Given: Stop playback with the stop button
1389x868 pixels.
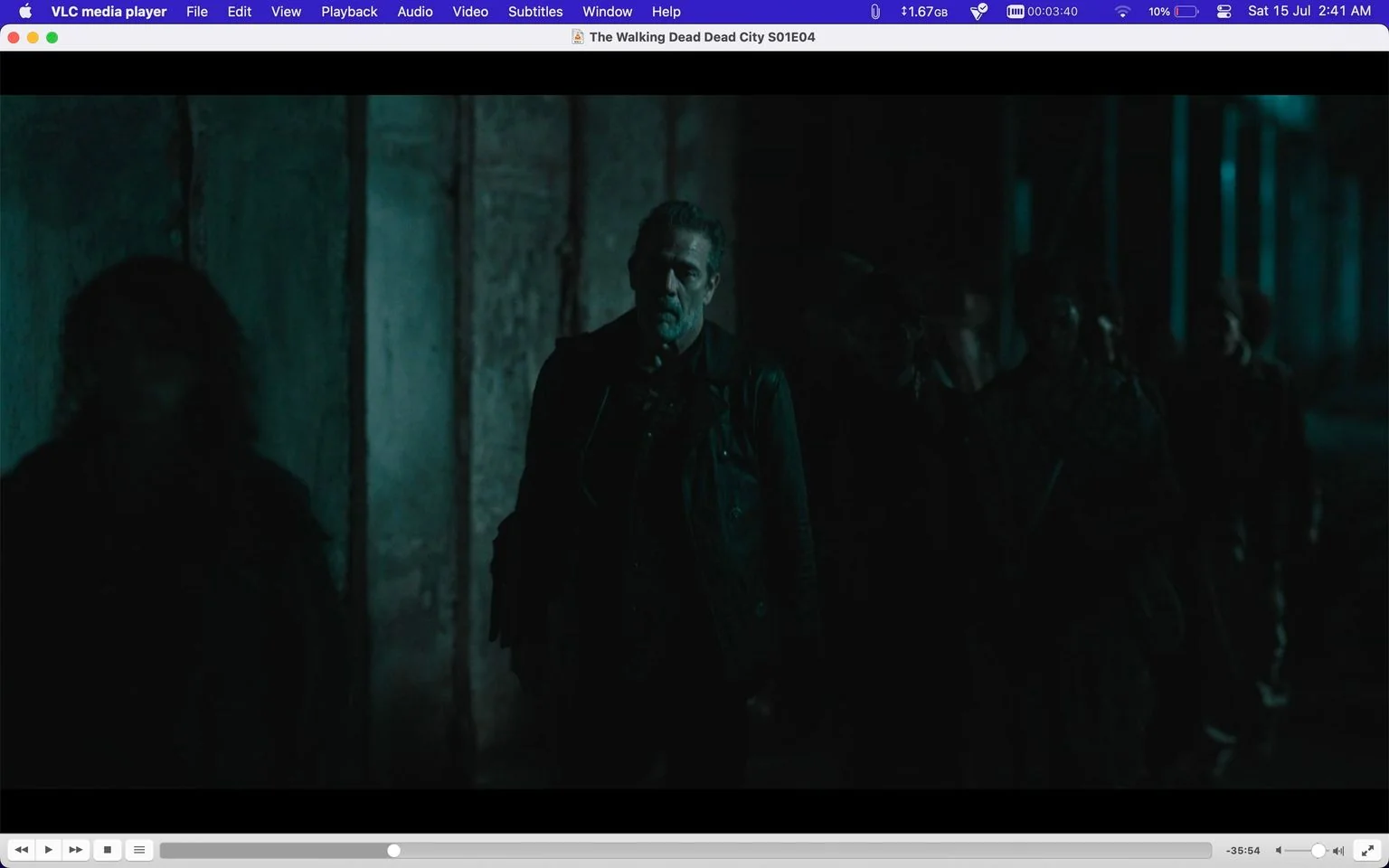Looking at the screenshot, I should [x=108, y=850].
